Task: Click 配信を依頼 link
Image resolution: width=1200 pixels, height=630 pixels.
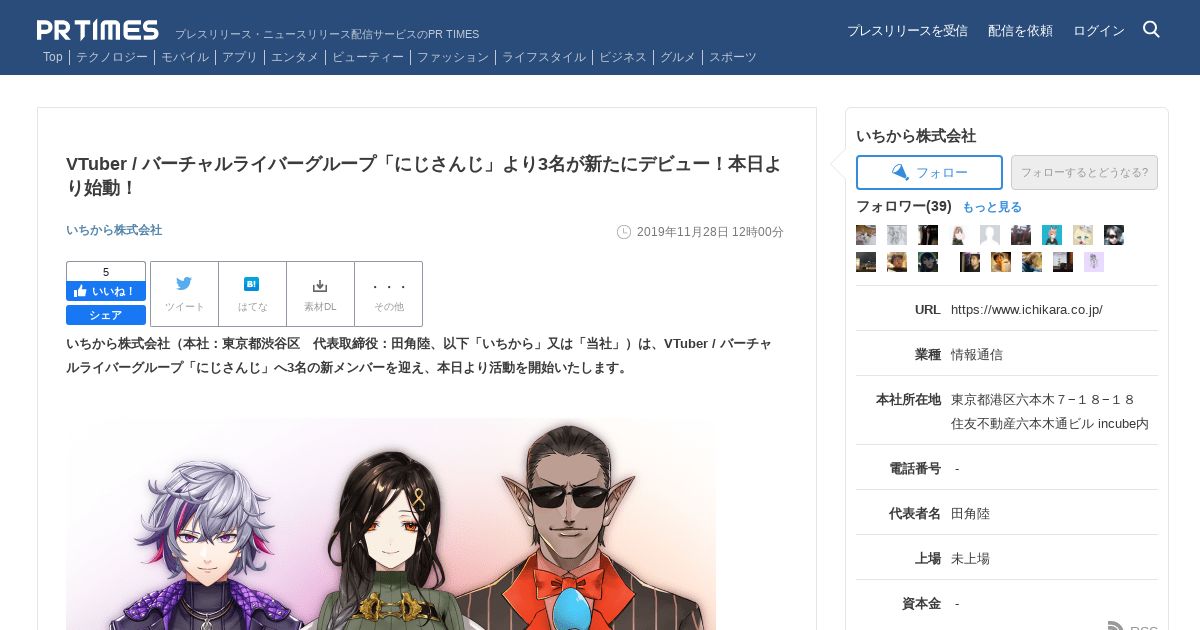Action: [1020, 31]
